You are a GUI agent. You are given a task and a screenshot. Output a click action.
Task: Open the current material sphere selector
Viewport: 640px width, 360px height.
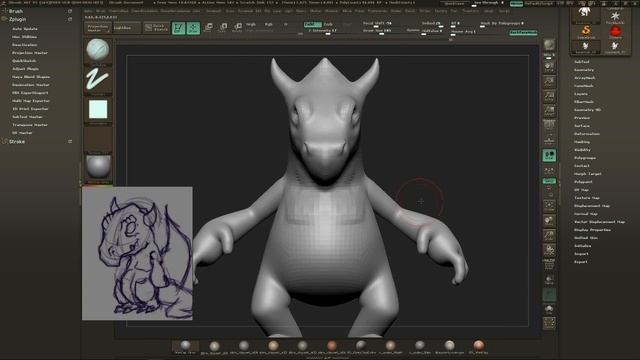(98, 167)
